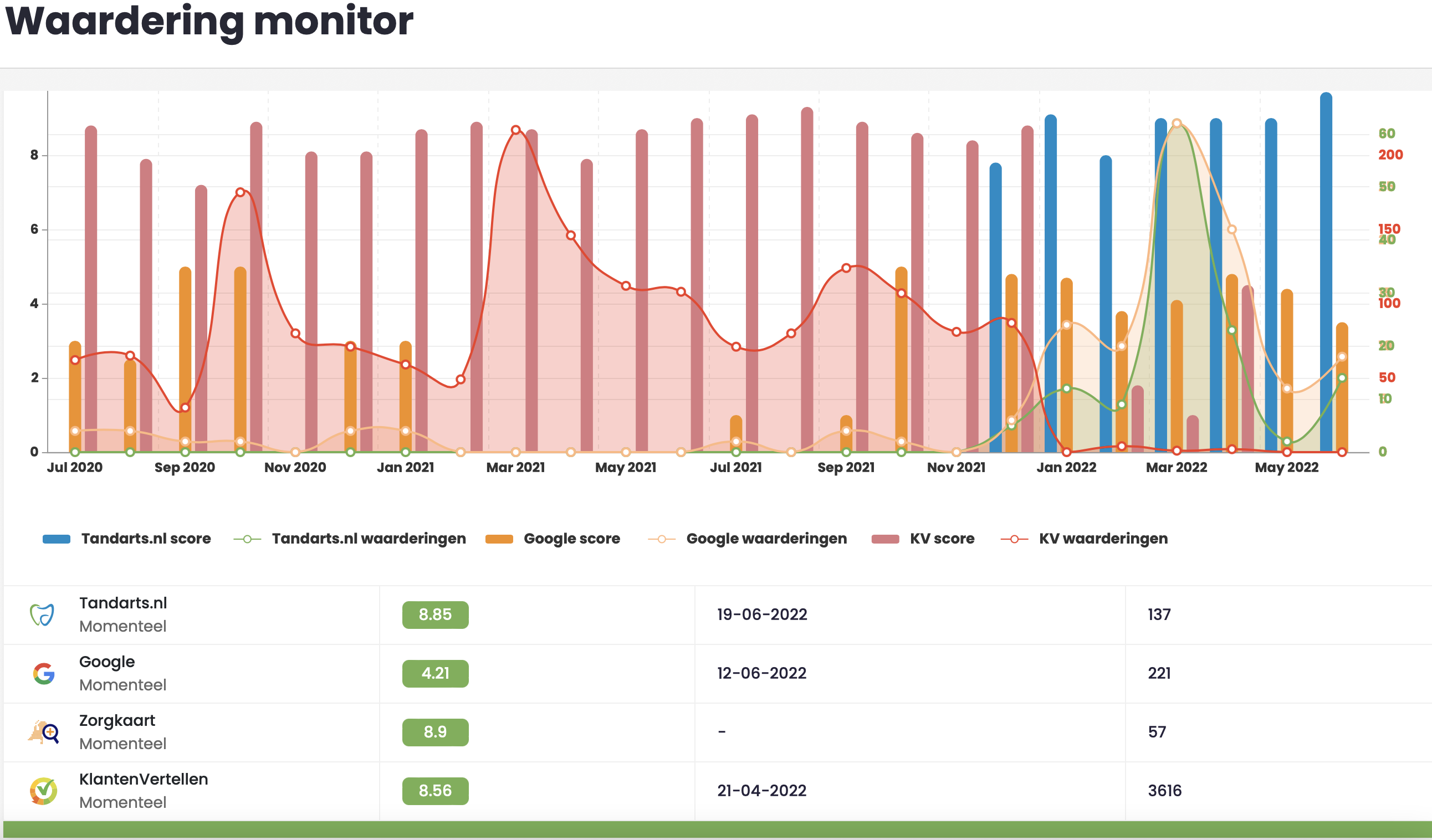Click the tallest blue Tandarts.nl bar near May 2022
1432x840 pixels.
click(x=1326, y=272)
